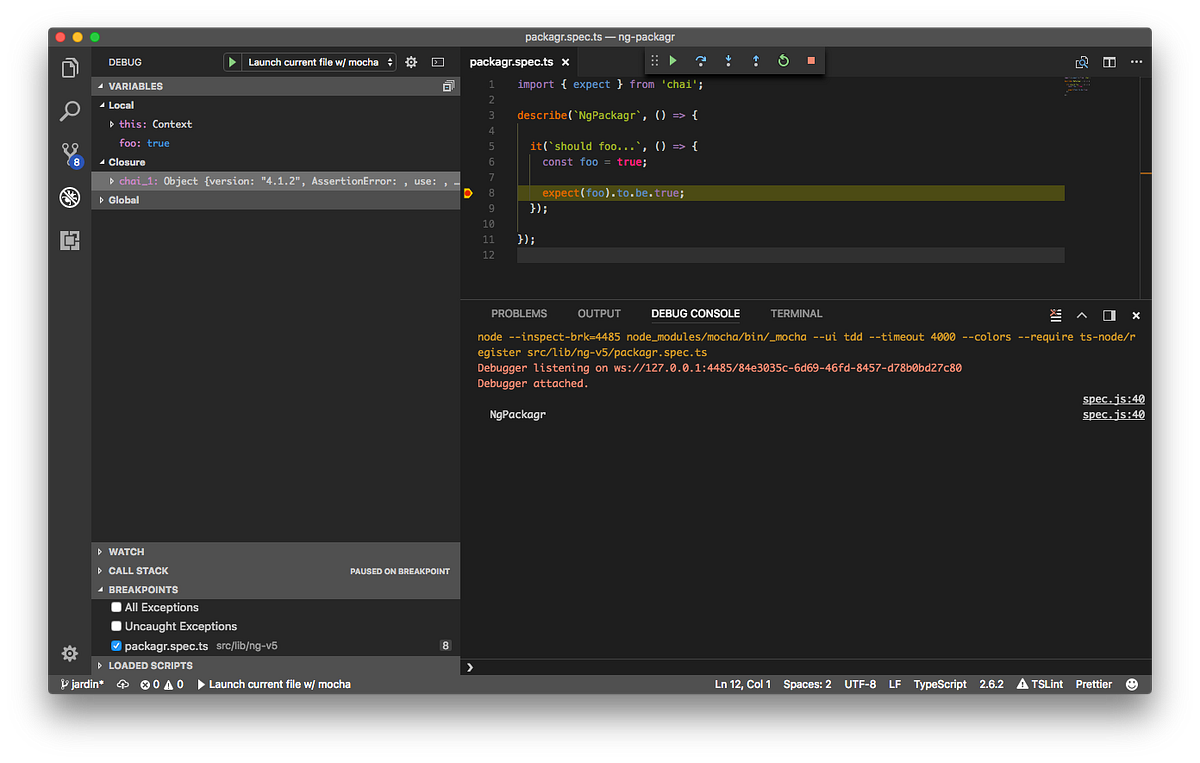1200x763 pixels.
Task: Open the debug configuration settings gear
Action: (410, 61)
